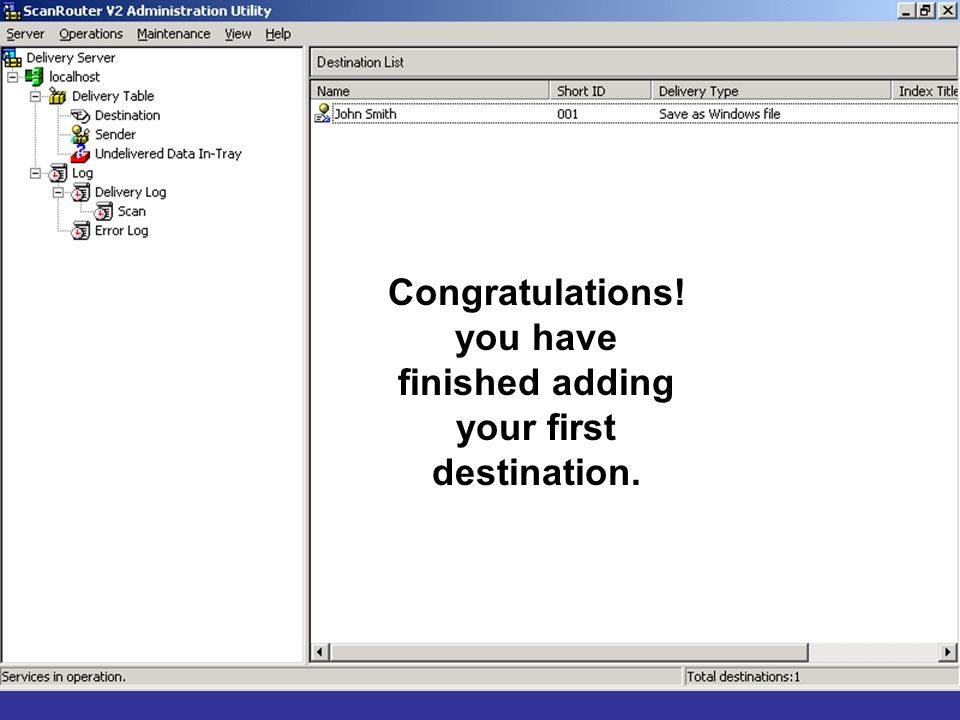This screenshot has height=720, width=960.
Task: Open the Help menu
Action: coord(278,34)
